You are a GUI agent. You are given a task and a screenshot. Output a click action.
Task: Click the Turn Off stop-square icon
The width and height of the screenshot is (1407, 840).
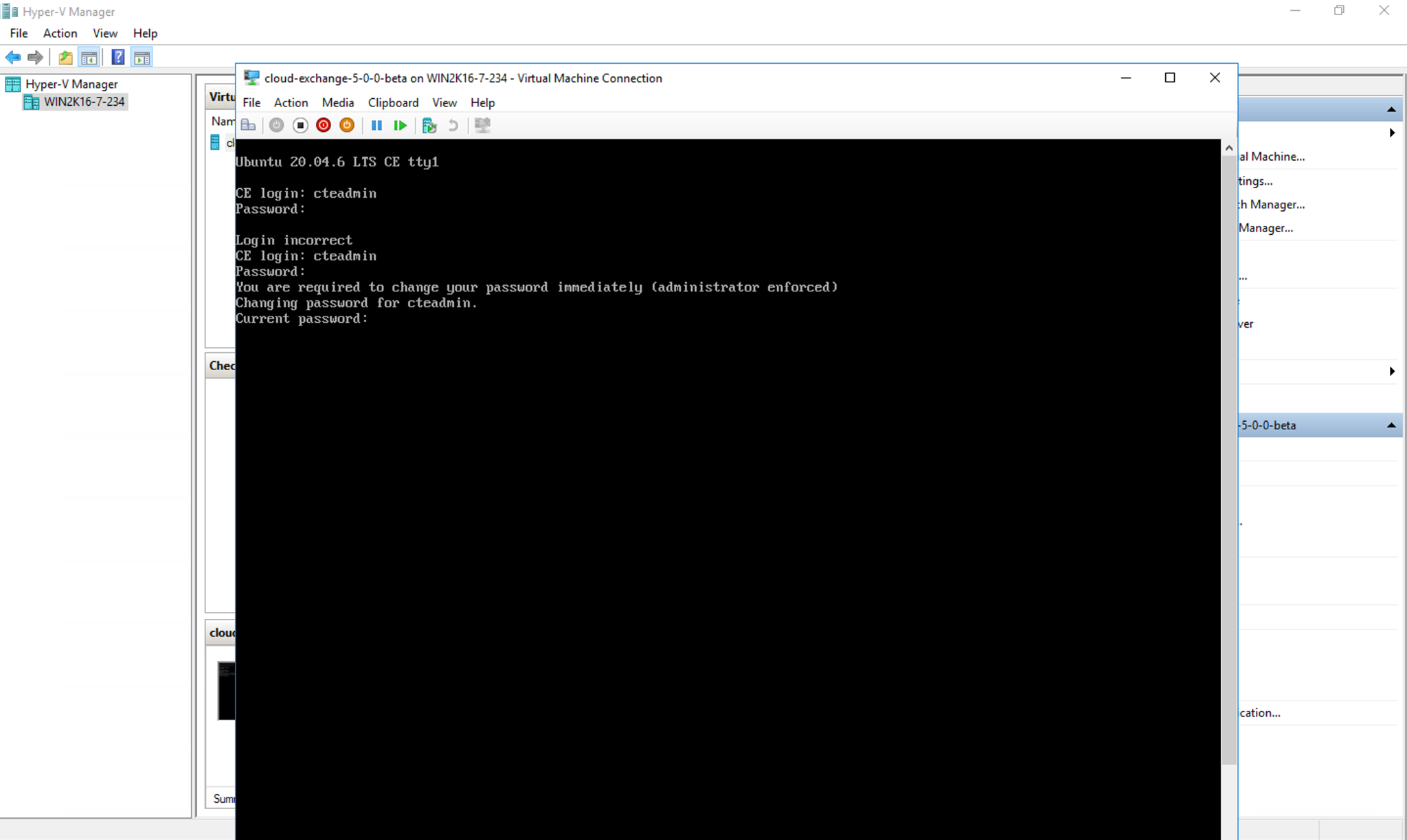pyautogui.click(x=300, y=125)
